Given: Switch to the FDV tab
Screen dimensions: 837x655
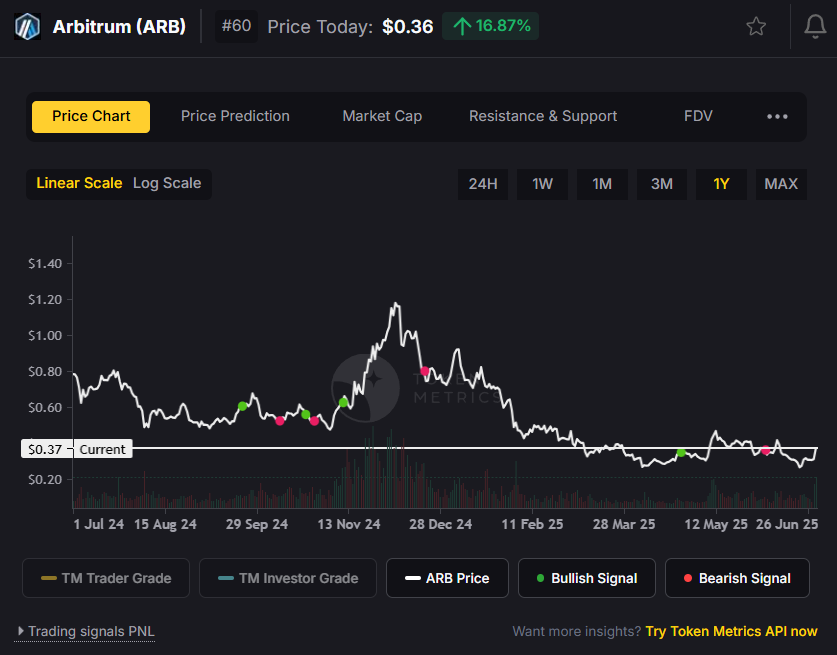Looking at the screenshot, I should pyautogui.click(x=698, y=116).
